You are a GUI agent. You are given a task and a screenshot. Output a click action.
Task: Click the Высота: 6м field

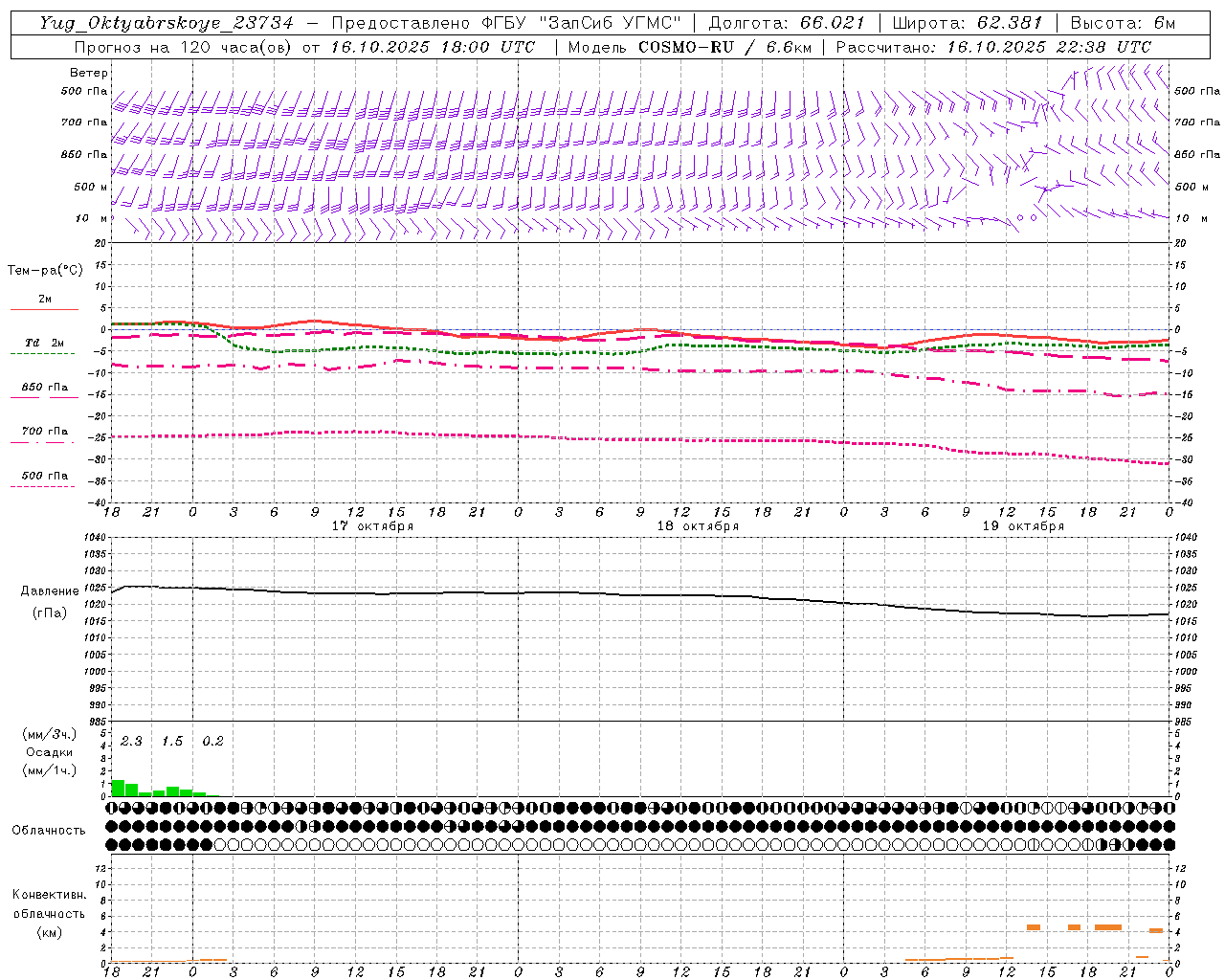(1123, 23)
